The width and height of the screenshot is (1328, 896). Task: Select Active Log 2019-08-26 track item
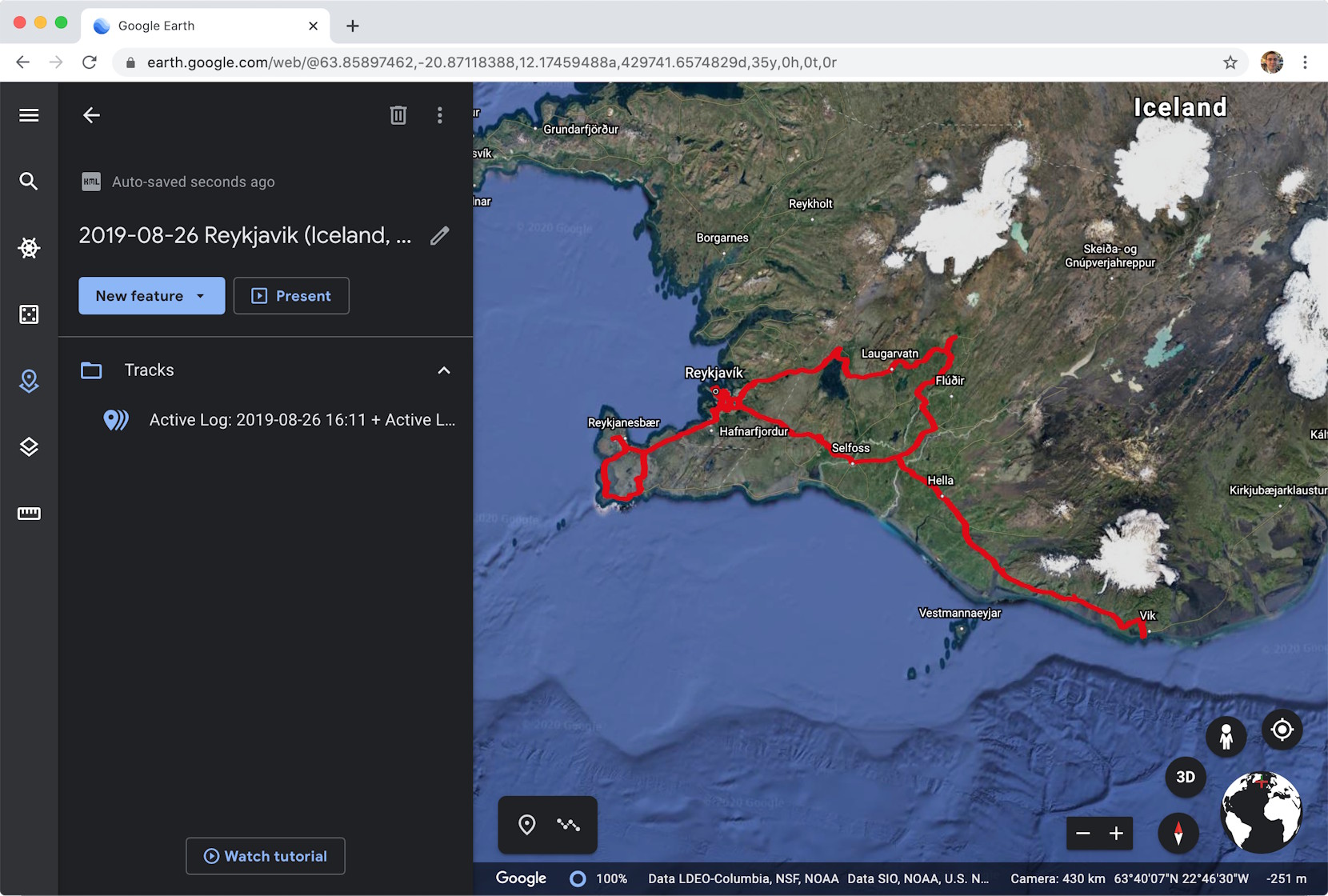tap(302, 420)
